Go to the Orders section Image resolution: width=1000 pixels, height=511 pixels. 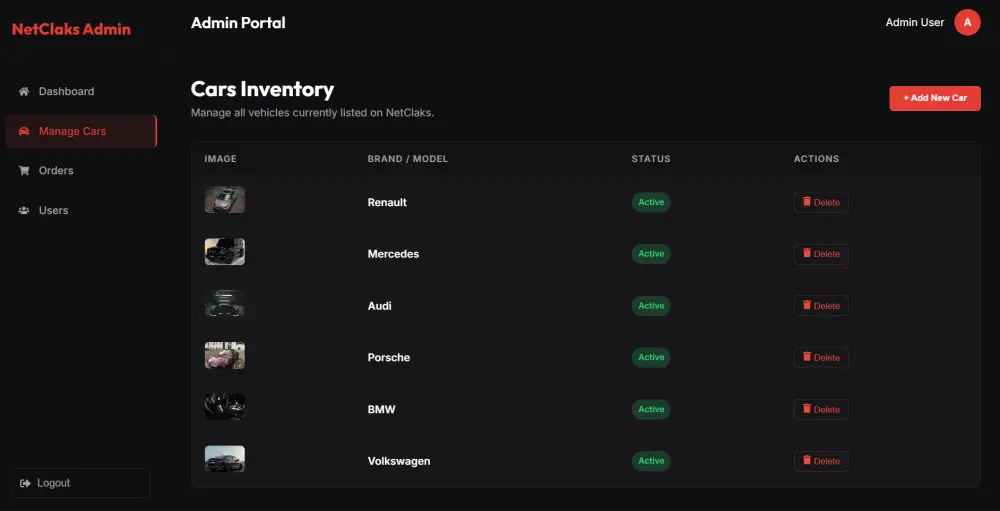click(x=81, y=171)
